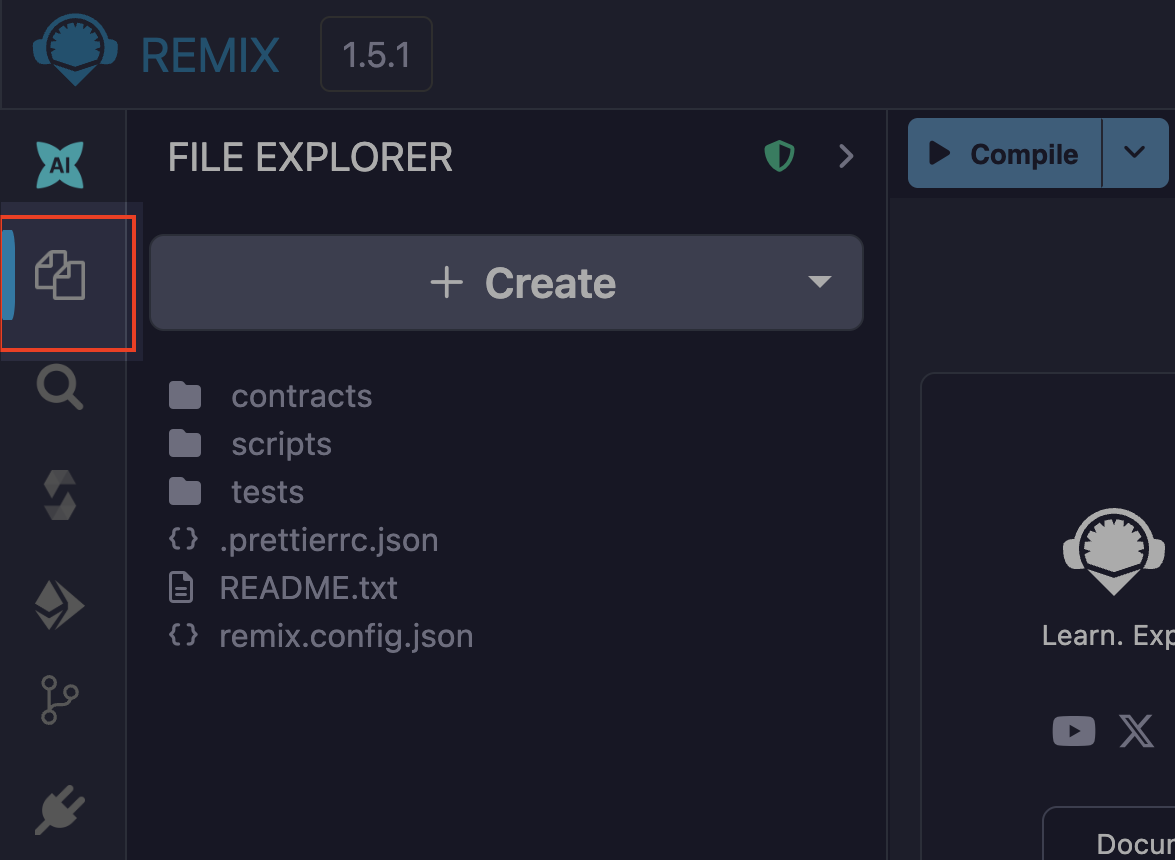Click the Remix logo in header
The width and height of the screenshot is (1175, 860).
[75, 49]
